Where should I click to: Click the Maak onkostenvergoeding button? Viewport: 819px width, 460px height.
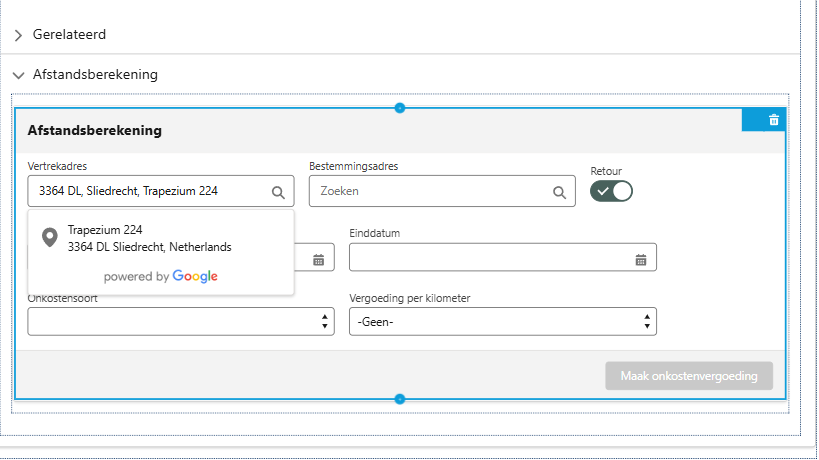point(688,376)
